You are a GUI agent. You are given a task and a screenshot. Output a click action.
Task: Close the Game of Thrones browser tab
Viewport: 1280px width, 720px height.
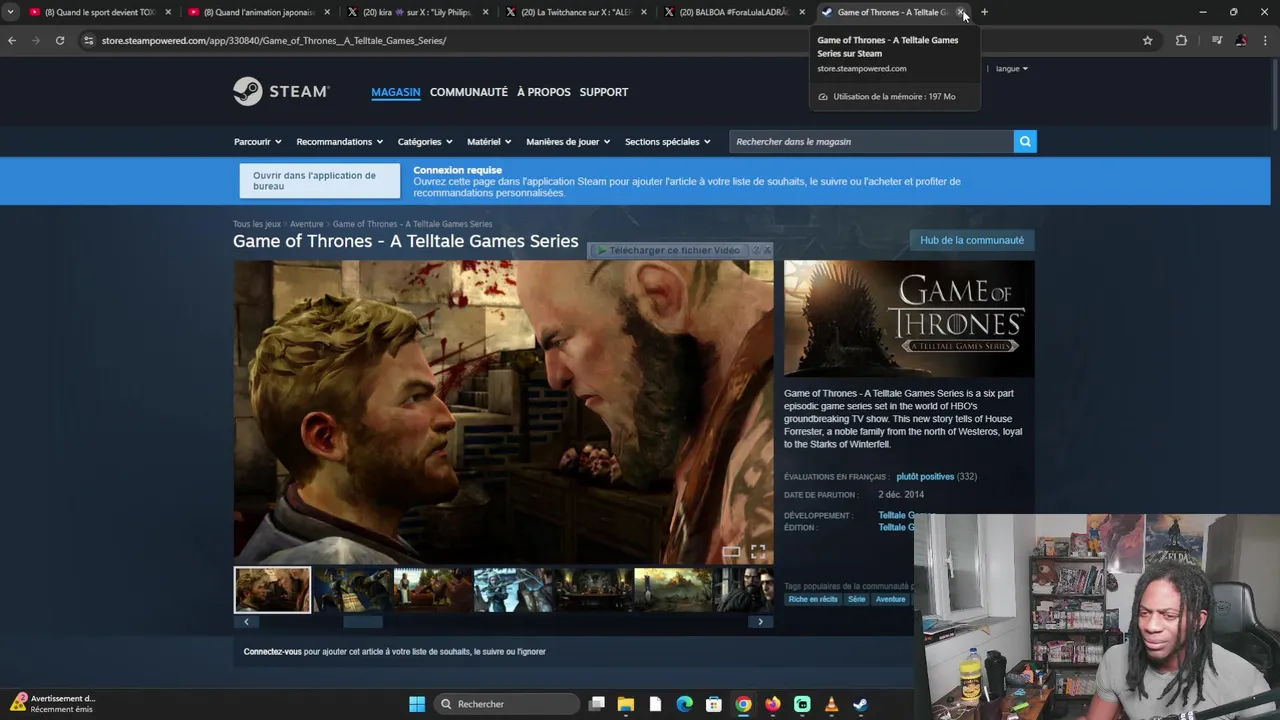[961, 12]
